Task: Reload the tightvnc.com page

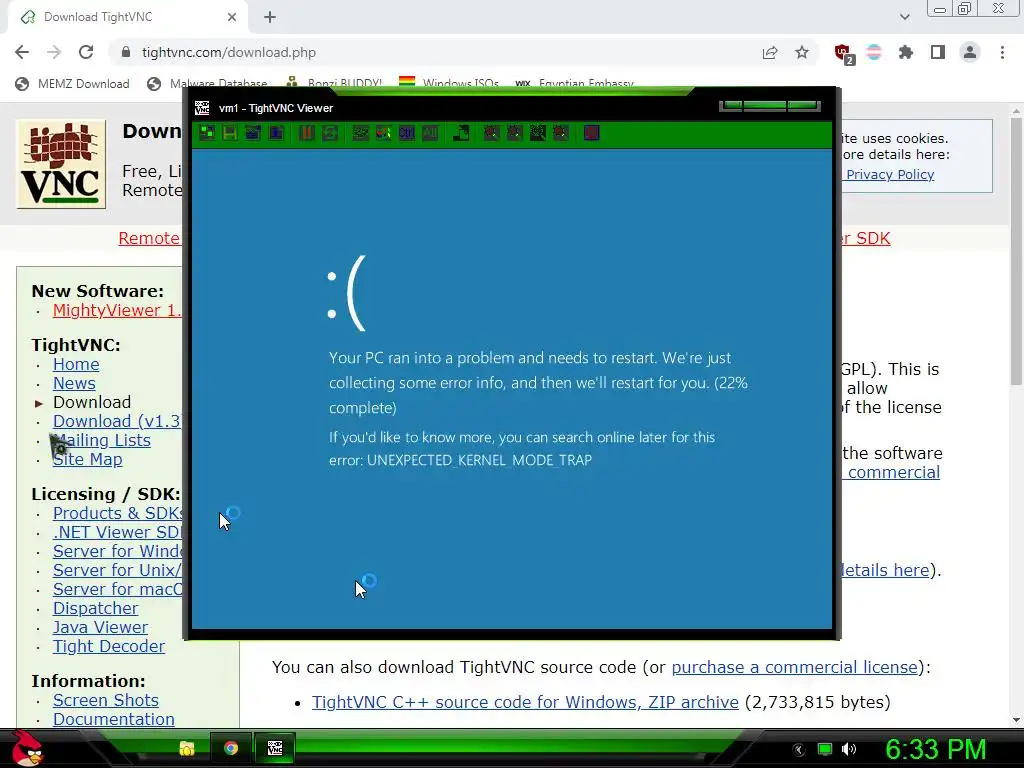Action: 86,52
